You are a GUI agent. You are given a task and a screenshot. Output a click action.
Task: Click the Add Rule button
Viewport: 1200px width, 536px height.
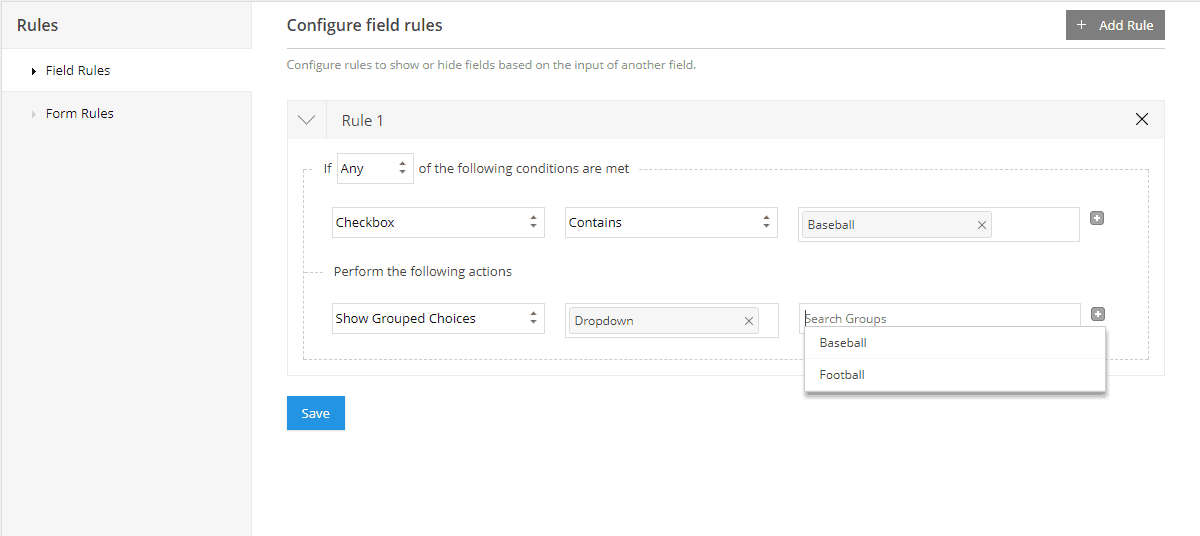(1115, 25)
